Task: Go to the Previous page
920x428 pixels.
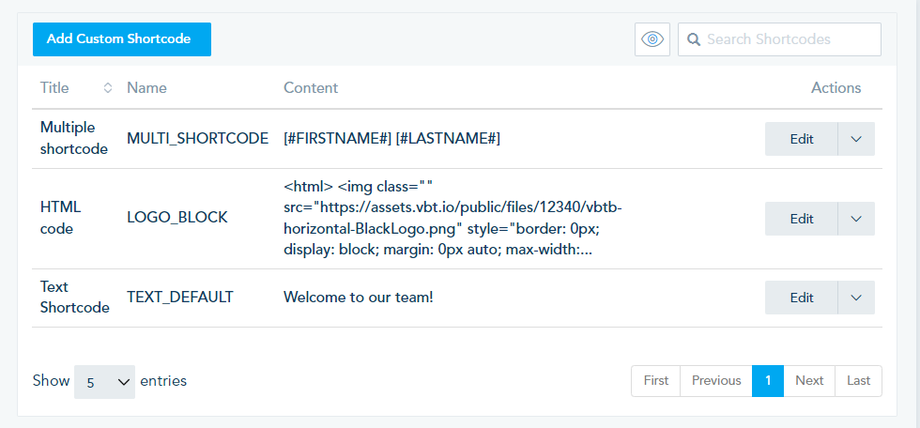Action: (716, 381)
